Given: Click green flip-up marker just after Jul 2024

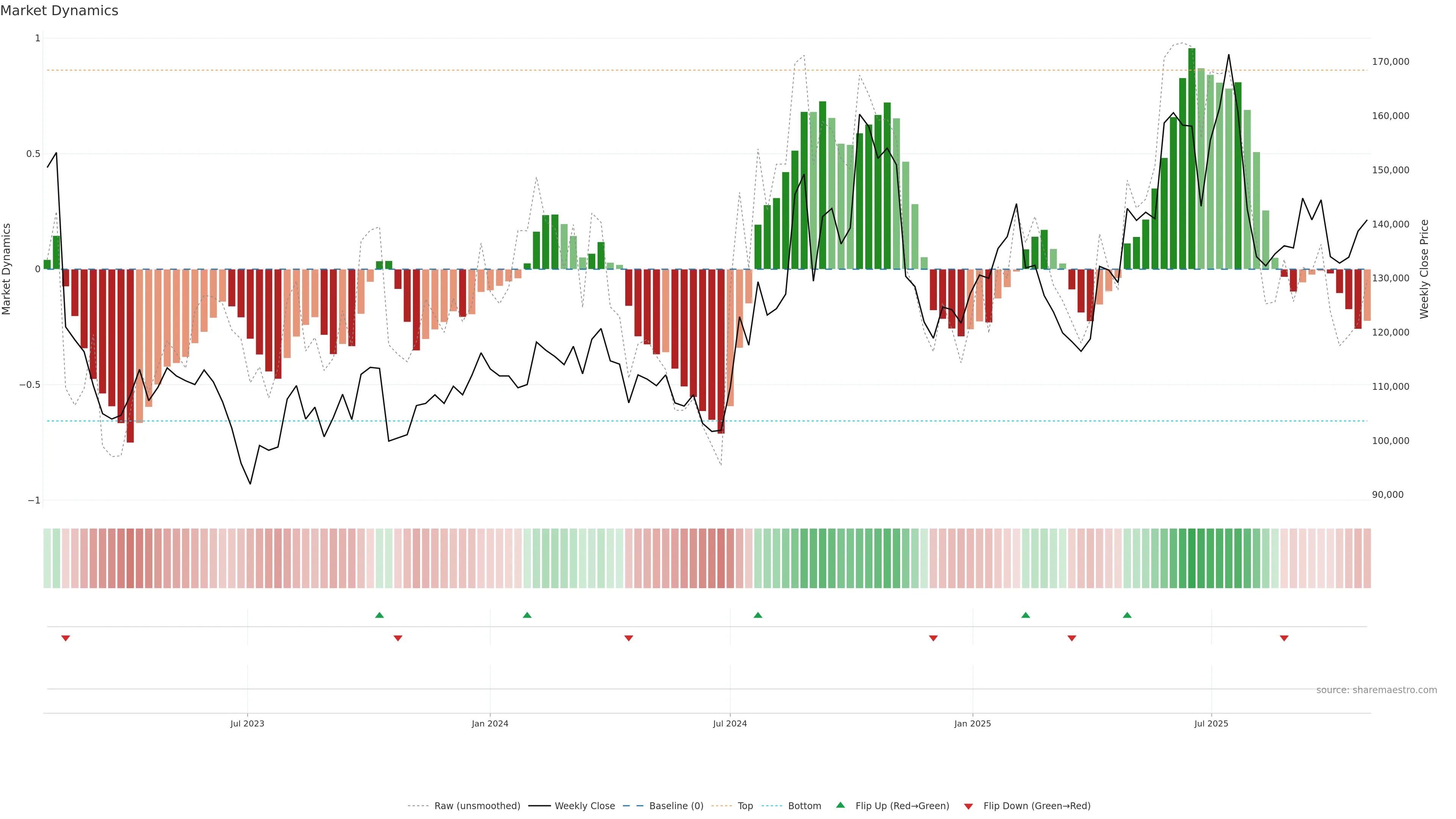Looking at the screenshot, I should 758,615.
